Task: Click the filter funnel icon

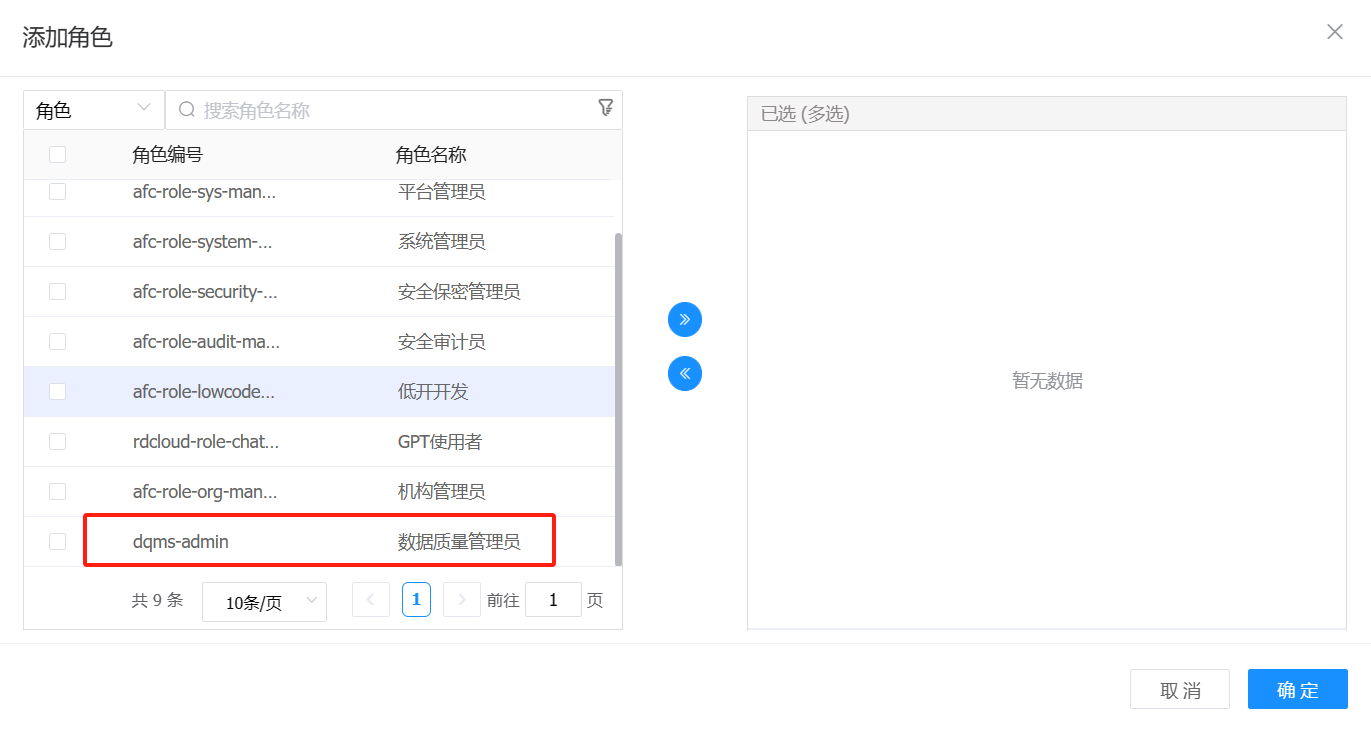Action: [605, 108]
